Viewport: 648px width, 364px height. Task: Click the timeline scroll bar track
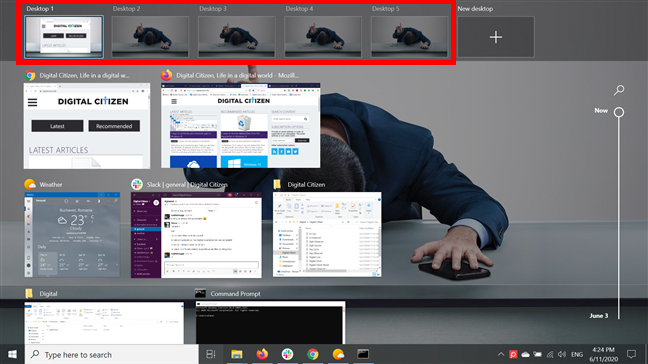[x=619, y=218]
